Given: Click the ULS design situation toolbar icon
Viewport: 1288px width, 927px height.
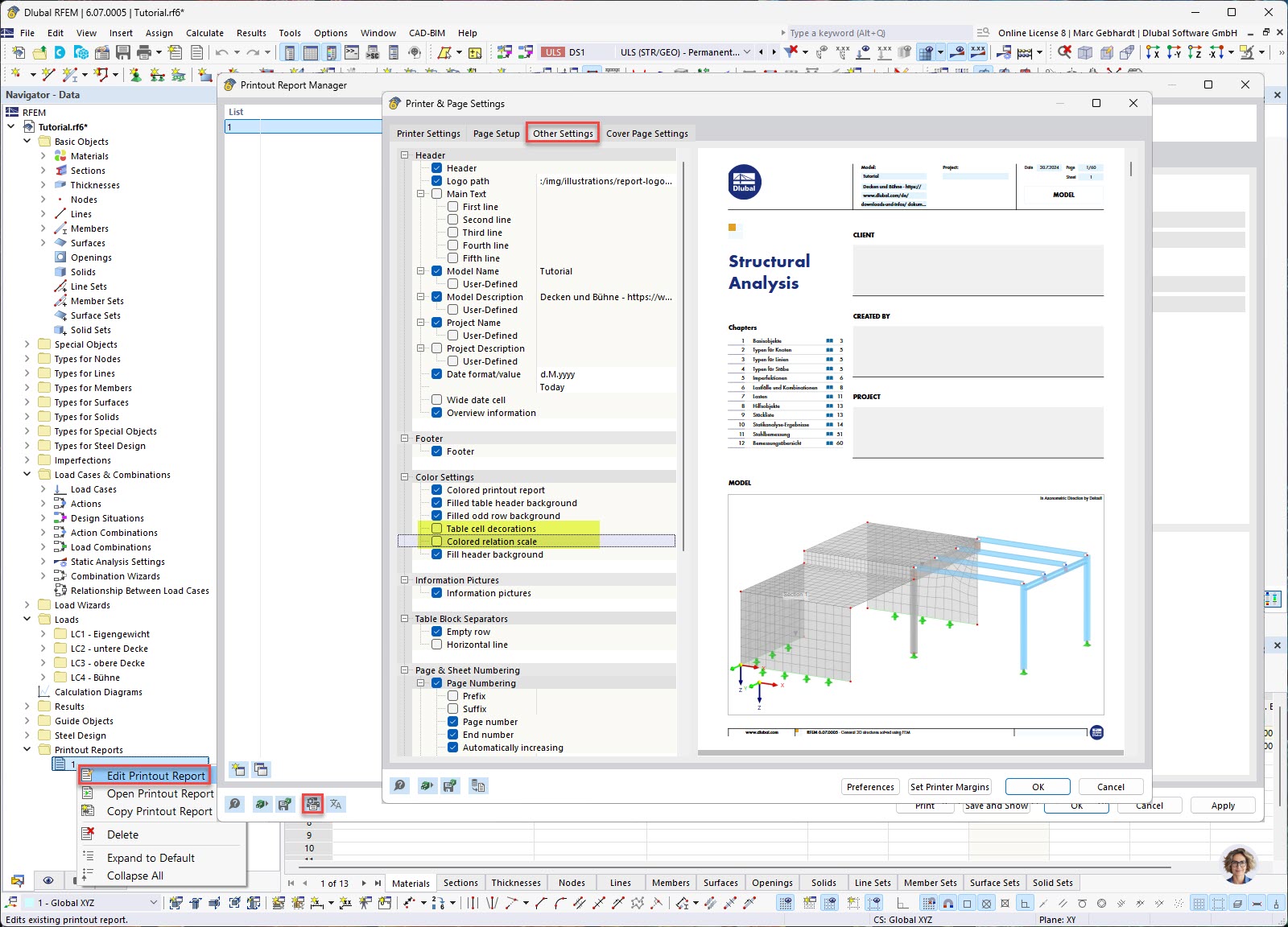Looking at the screenshot, I should point(554,51).
